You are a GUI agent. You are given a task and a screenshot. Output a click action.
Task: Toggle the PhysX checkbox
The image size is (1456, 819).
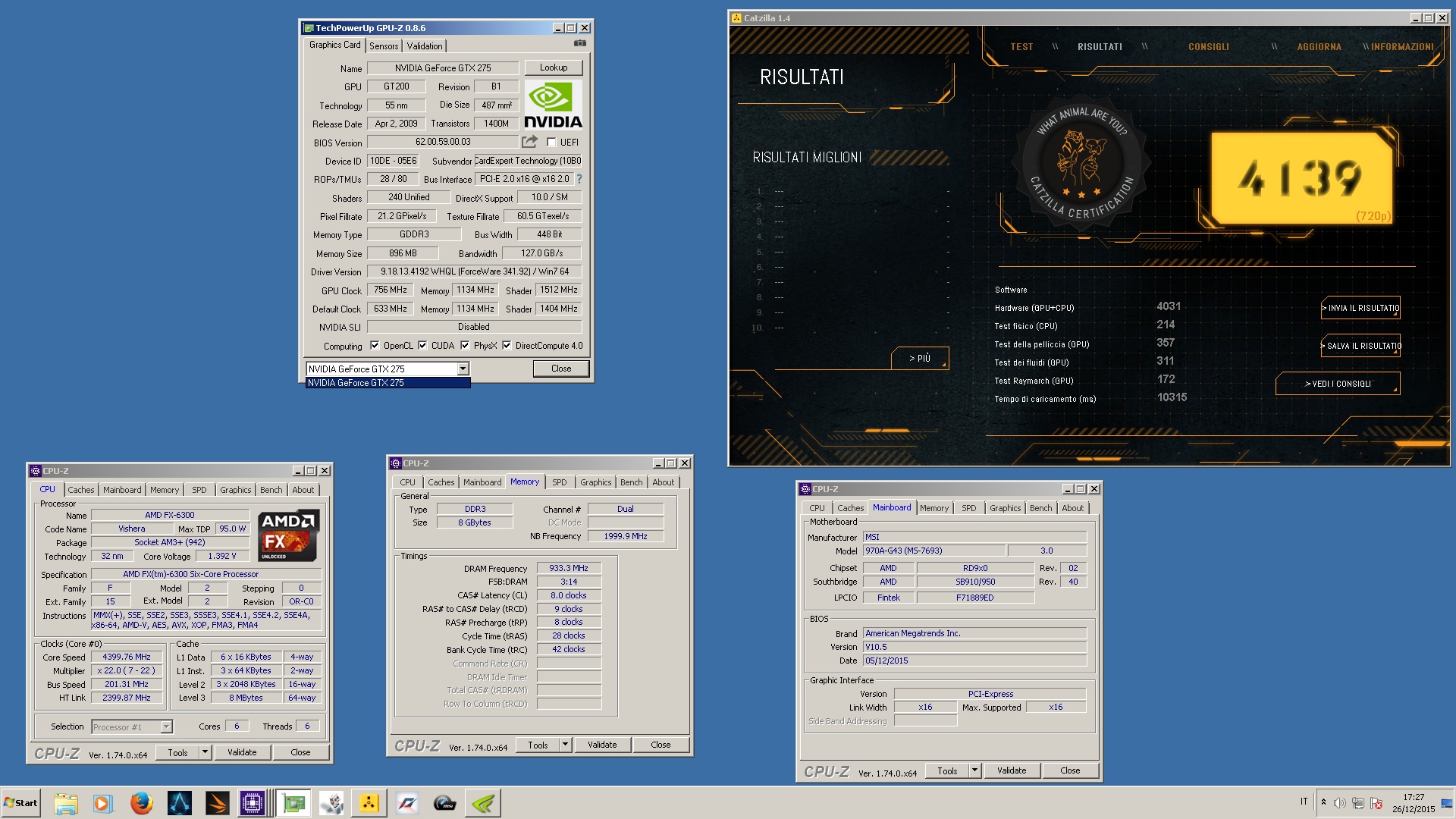[465, 346]
